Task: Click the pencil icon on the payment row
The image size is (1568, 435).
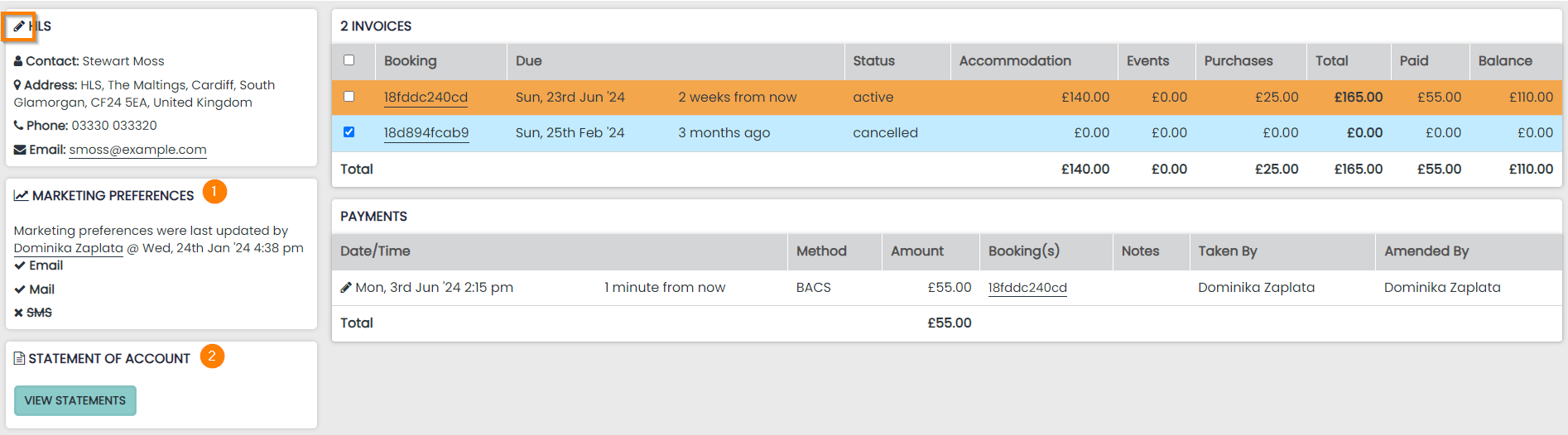Action: [346, 288]
